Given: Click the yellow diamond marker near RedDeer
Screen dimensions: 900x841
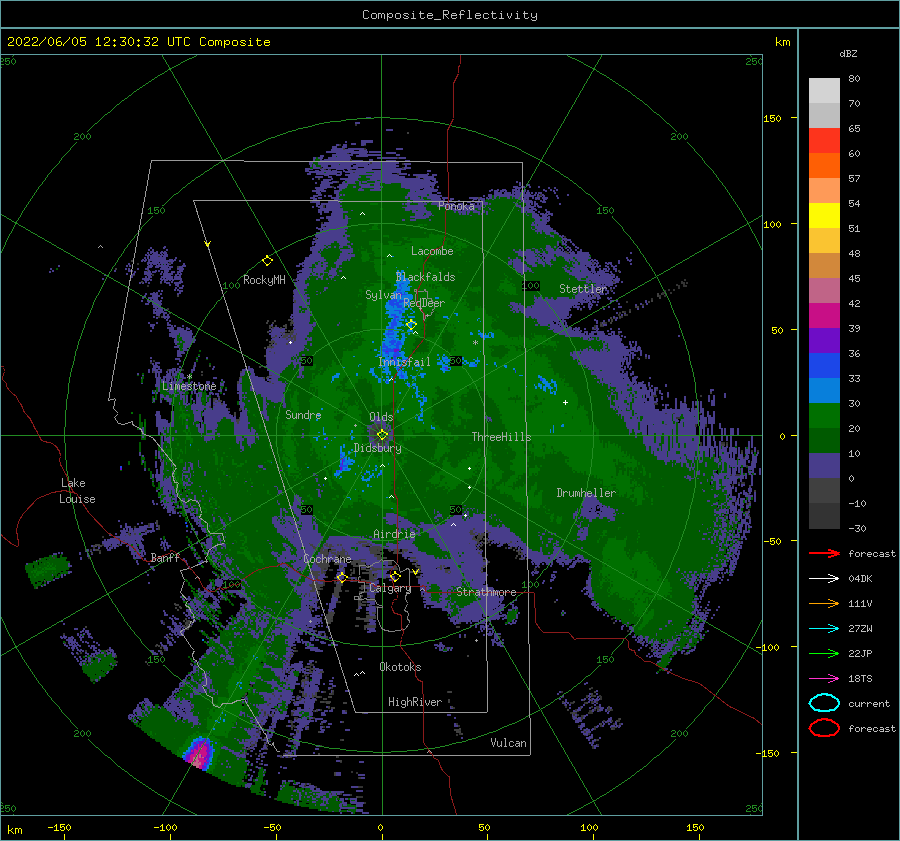Looking at the screenshot, I should (411, 325).
